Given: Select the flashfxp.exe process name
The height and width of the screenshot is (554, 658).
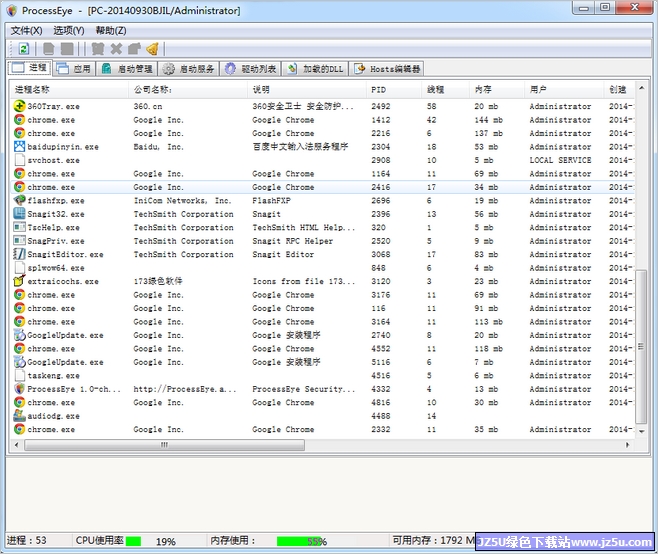Looking at the screenshot, I should coord(56,201).
